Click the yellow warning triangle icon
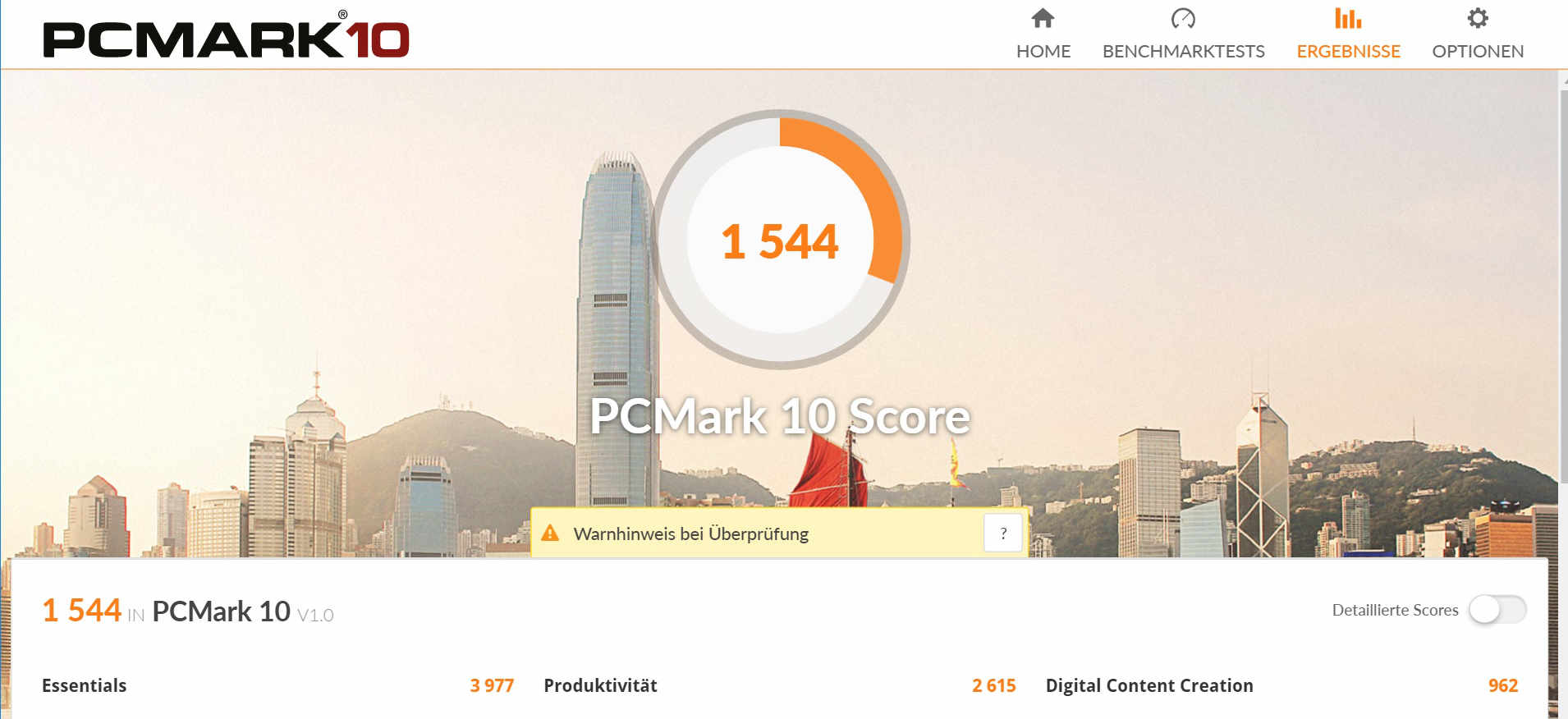 [550, 534]
